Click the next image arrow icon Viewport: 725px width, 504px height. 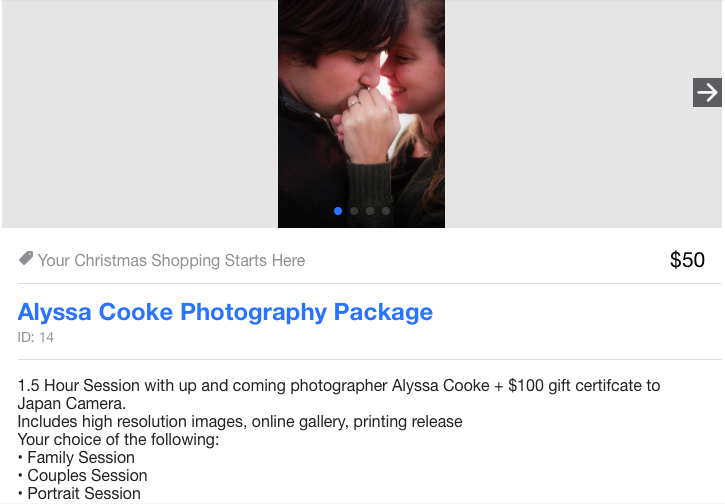coord(707,93)
